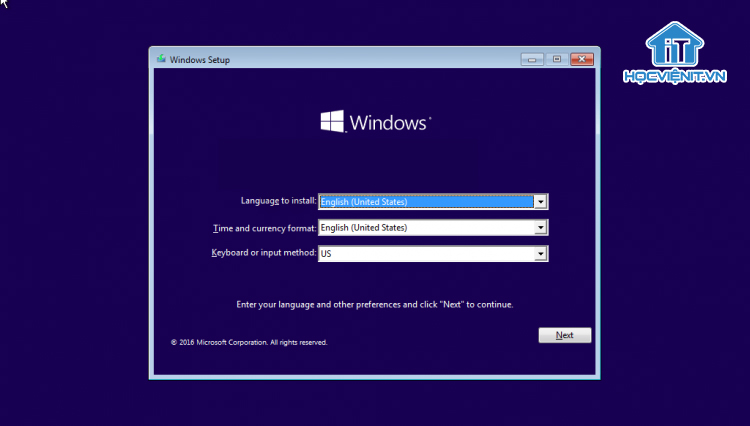
Task: Click the Windows logo in the dialog
Action: (375, 122)
